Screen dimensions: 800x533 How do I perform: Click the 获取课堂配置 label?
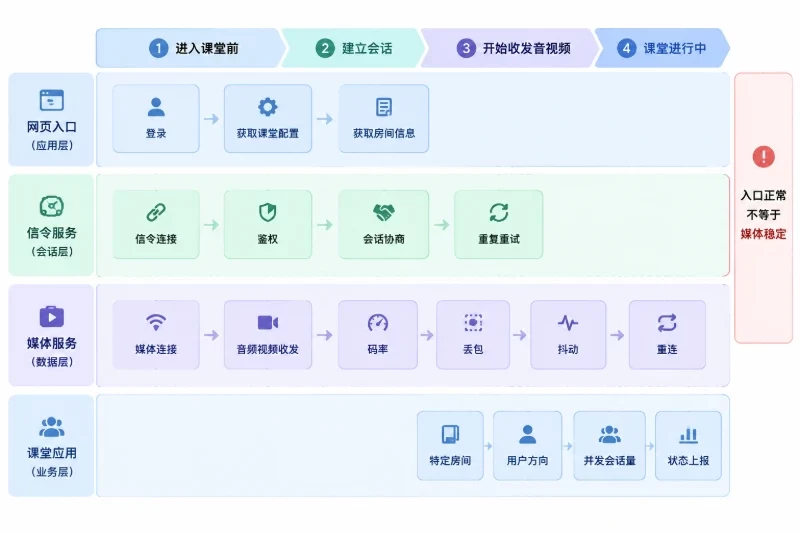pyautogui.click(x=268, y=134)
